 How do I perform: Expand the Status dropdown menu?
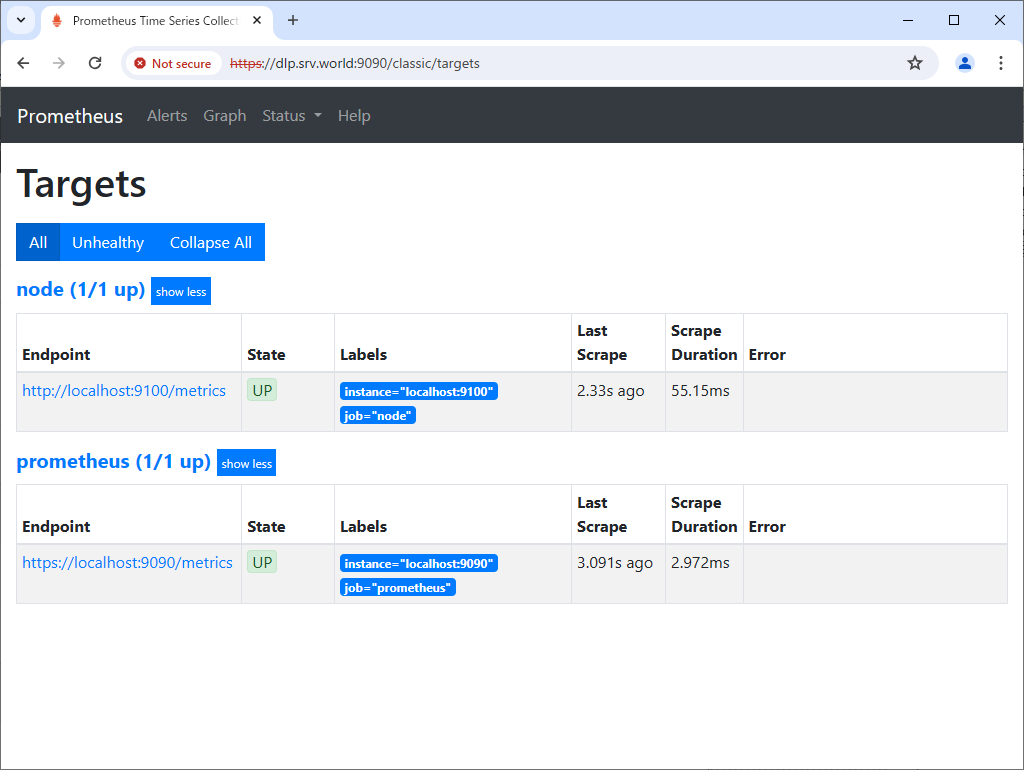pos(292,116)
